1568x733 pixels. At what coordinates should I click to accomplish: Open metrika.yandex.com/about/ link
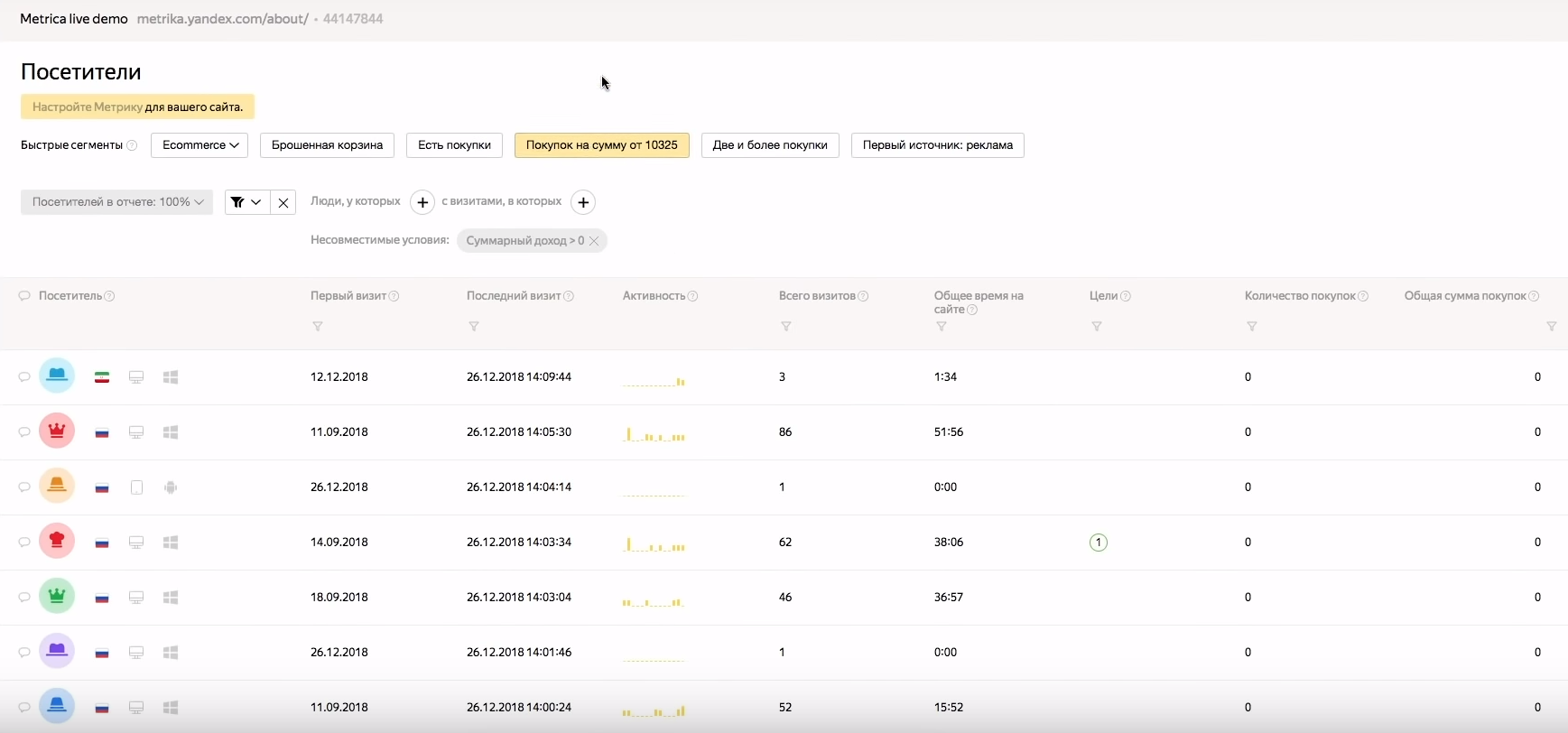(222, 19)
